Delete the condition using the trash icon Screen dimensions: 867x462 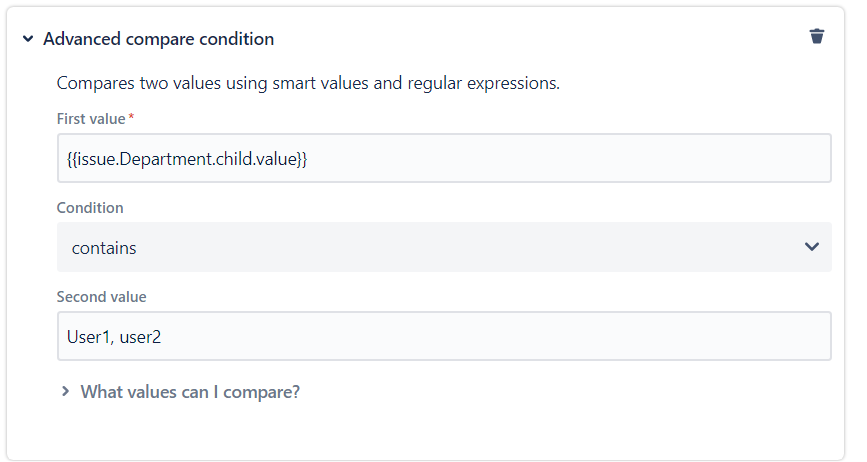click(x=817, y=37)
